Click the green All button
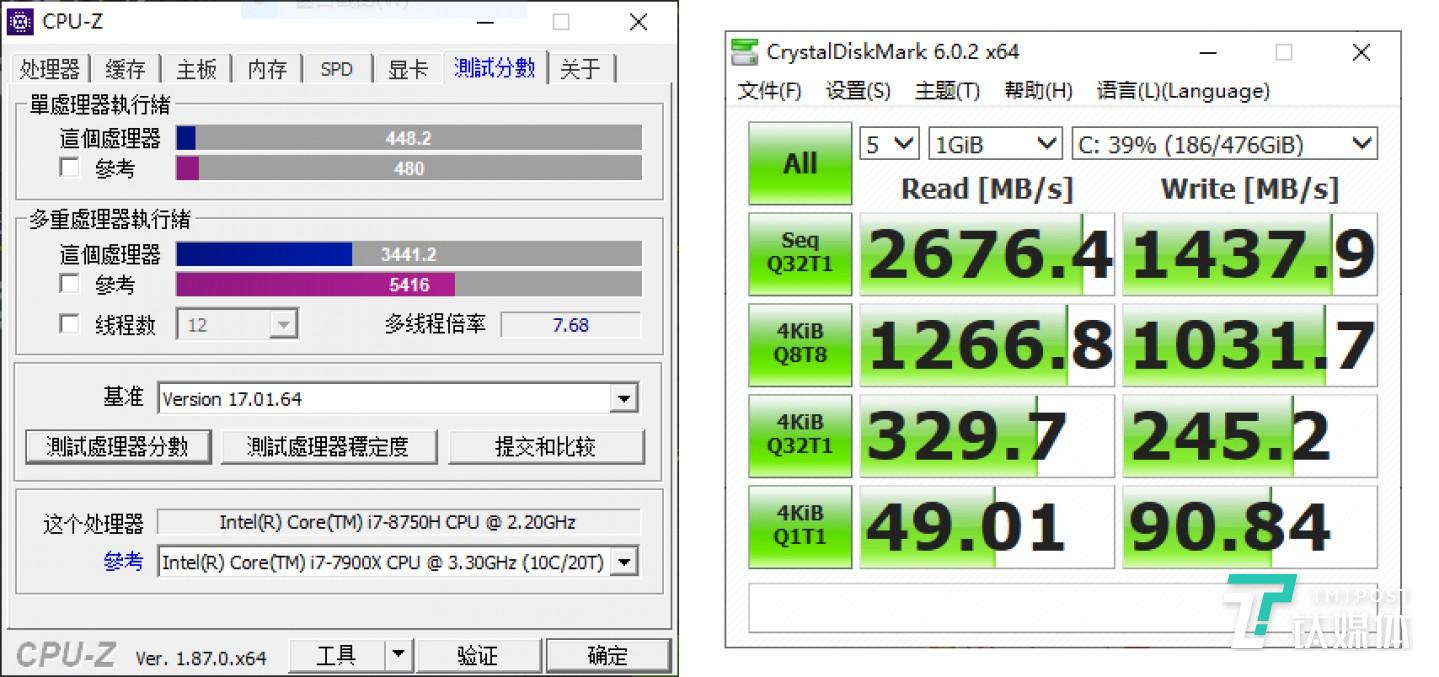 coord(800,163)
